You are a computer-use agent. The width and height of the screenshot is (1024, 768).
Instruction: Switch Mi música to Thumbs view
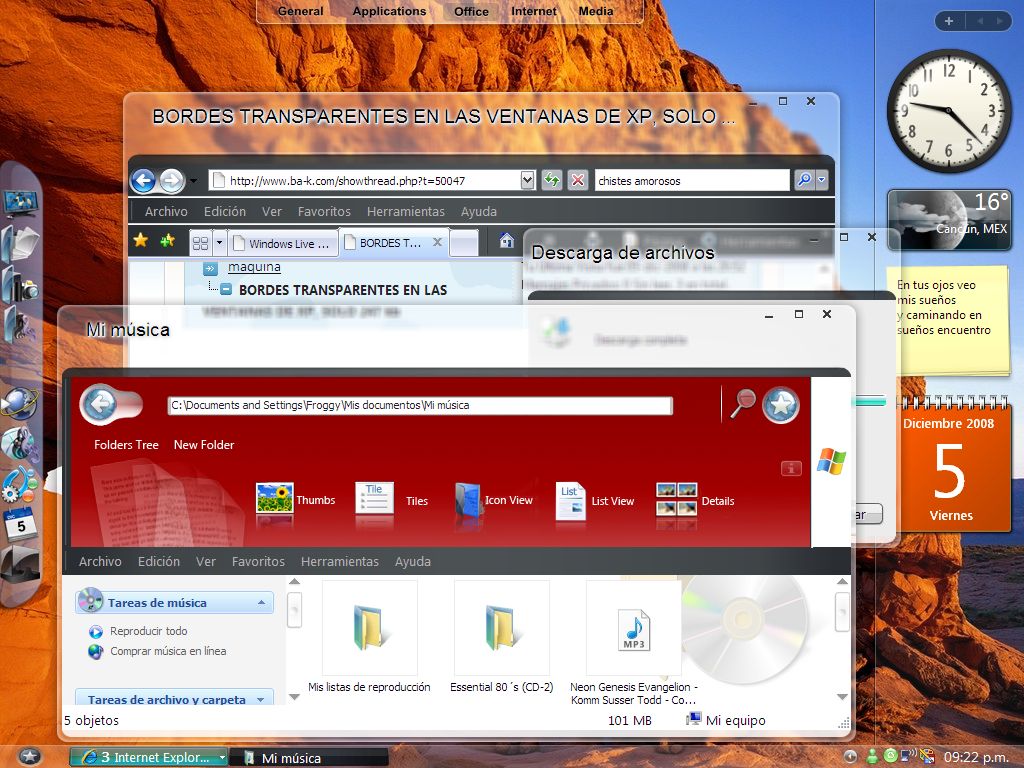coord(295,500)
